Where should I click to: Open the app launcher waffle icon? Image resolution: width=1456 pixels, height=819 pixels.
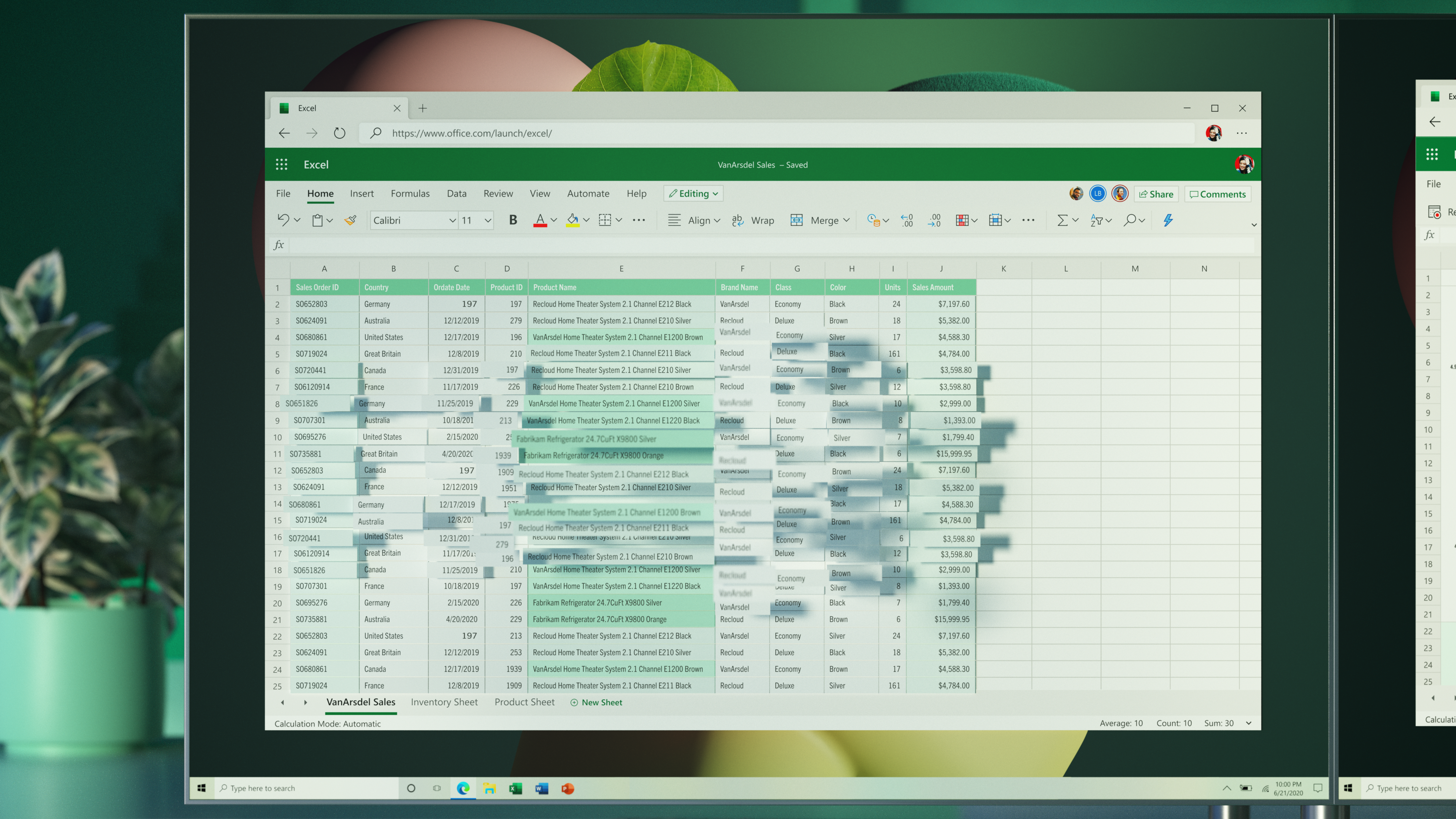[x=282, y=165]
